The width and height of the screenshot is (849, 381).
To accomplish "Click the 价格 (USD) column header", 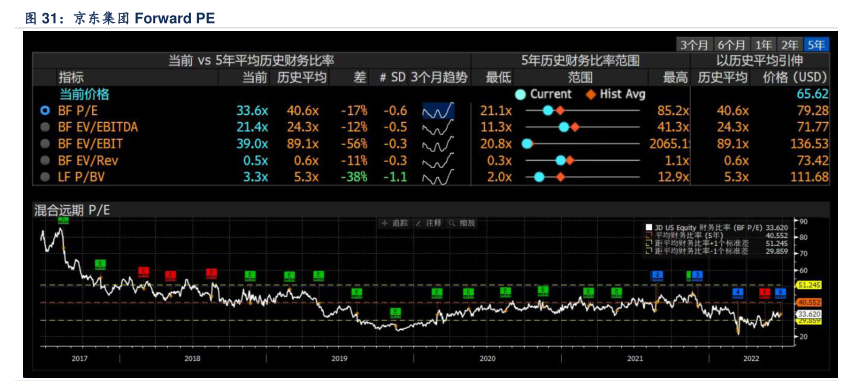I will (x=796, y=77).
